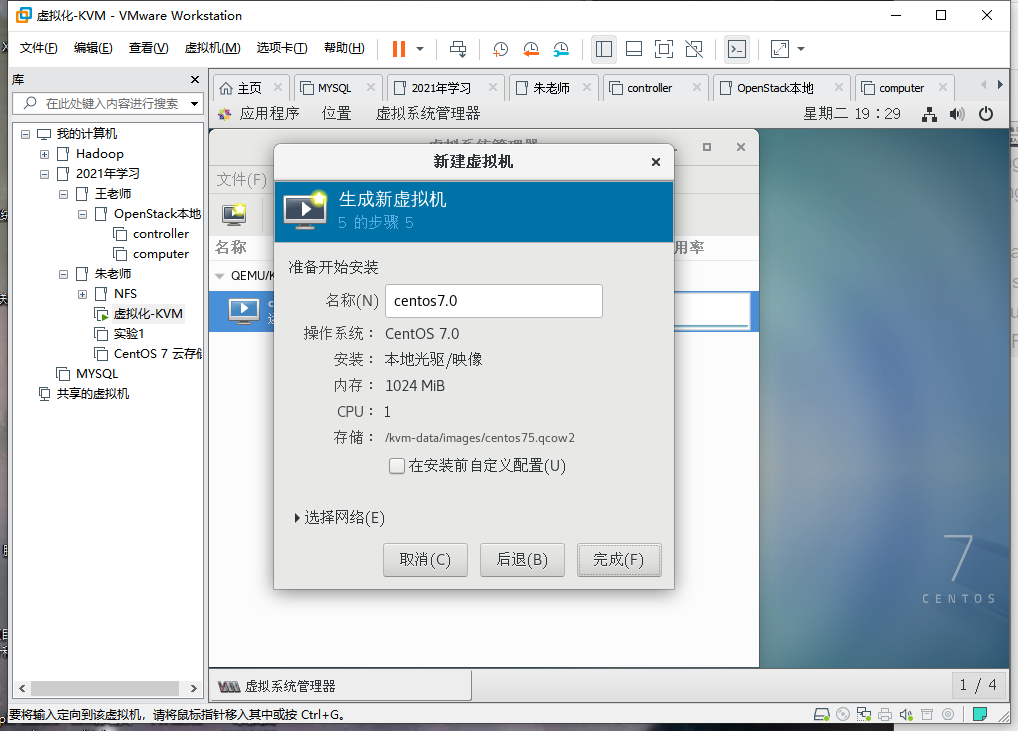Revert to snapshot using the toolbar icon
The image size is (1018, 731).
[530, 49]
